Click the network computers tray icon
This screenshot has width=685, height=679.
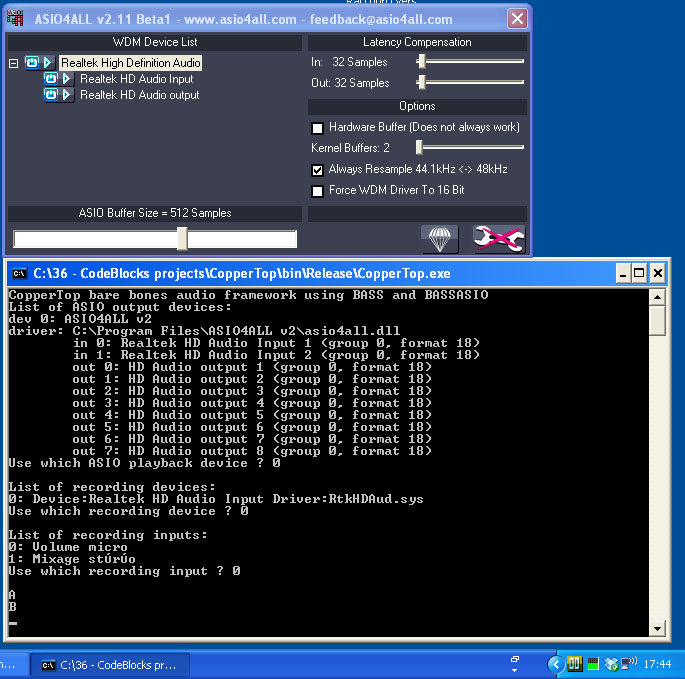point(629,664)
